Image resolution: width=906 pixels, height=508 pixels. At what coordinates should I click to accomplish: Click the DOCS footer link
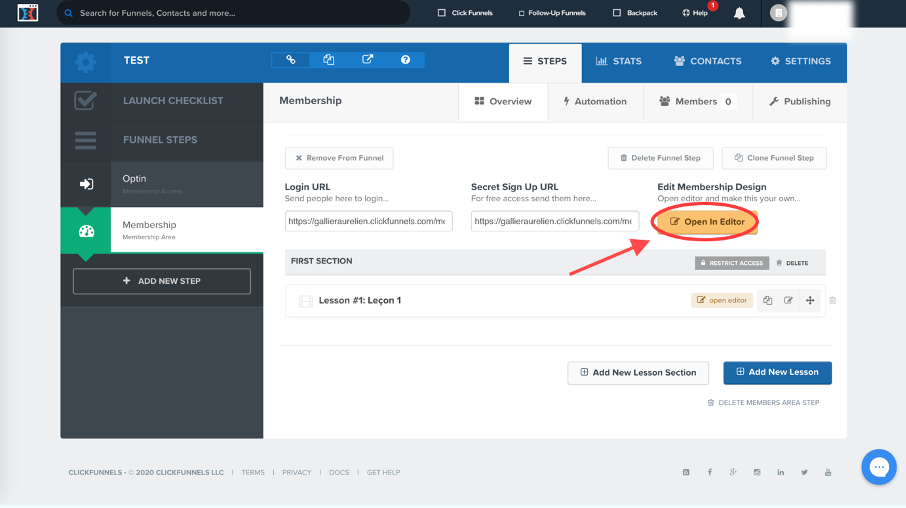[339, 473]
